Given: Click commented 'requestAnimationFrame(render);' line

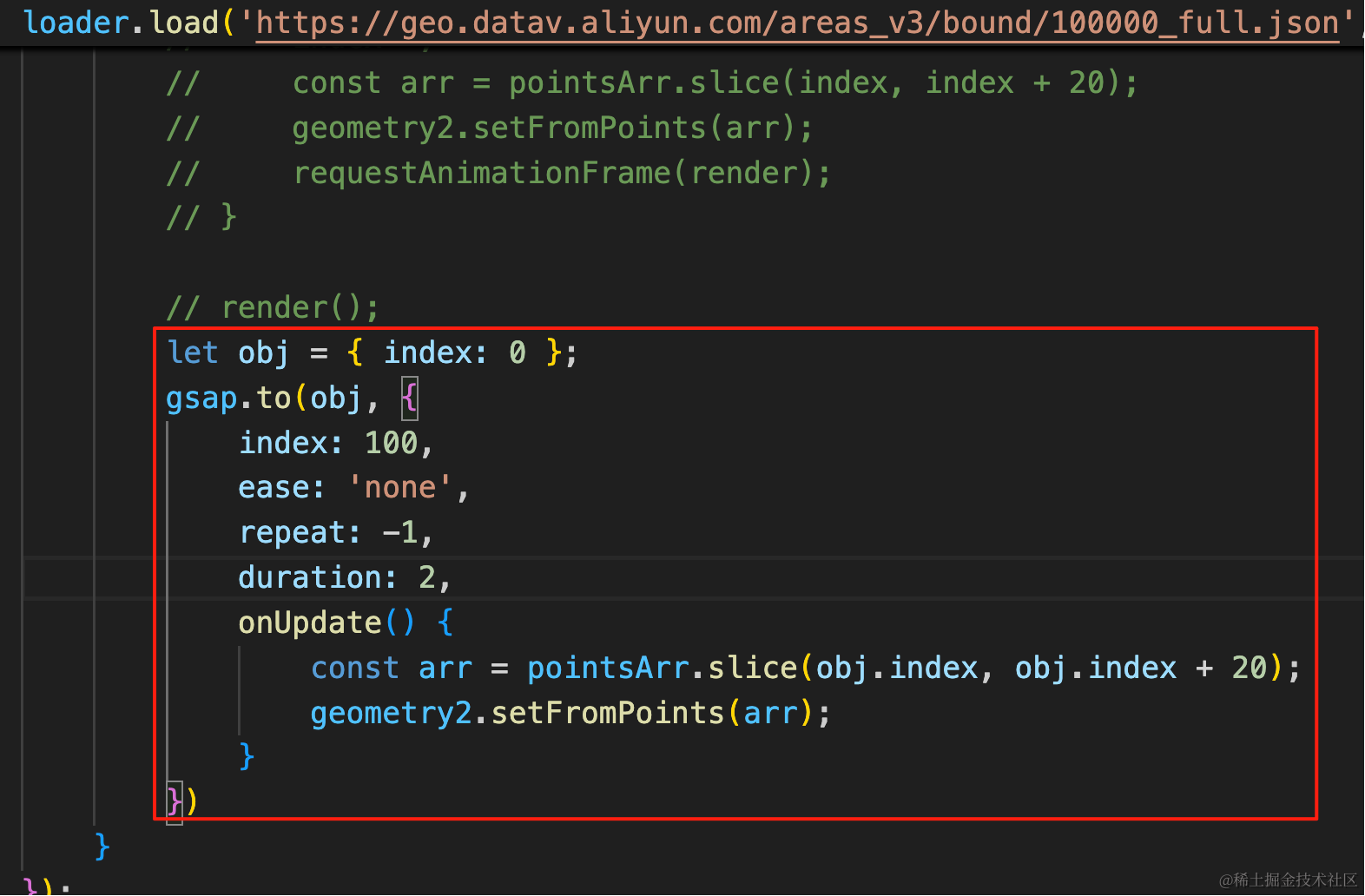Looking at the screenshot, I should coord(498,174).
